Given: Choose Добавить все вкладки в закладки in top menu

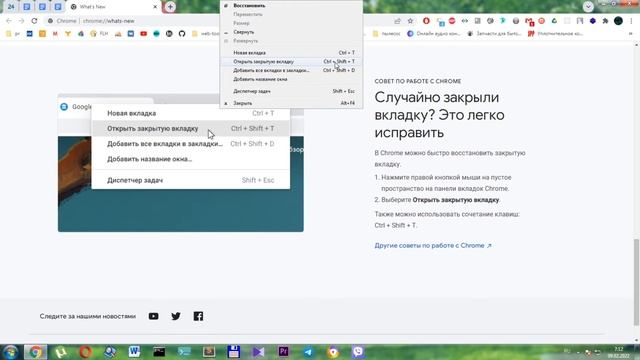Looking at the screenshot, I should coord(291,70).
